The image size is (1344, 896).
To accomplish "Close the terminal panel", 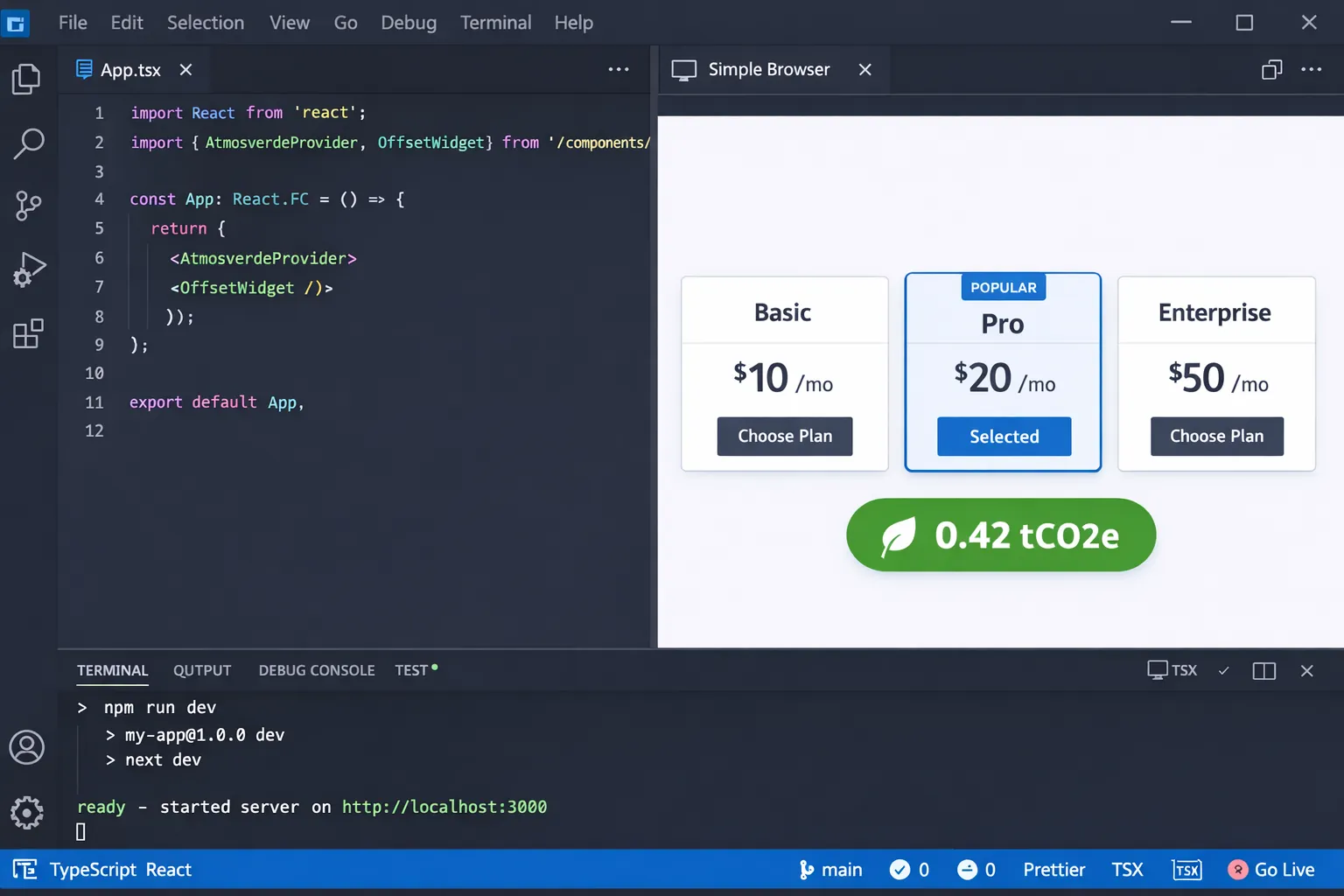I will coord(1307,671).
